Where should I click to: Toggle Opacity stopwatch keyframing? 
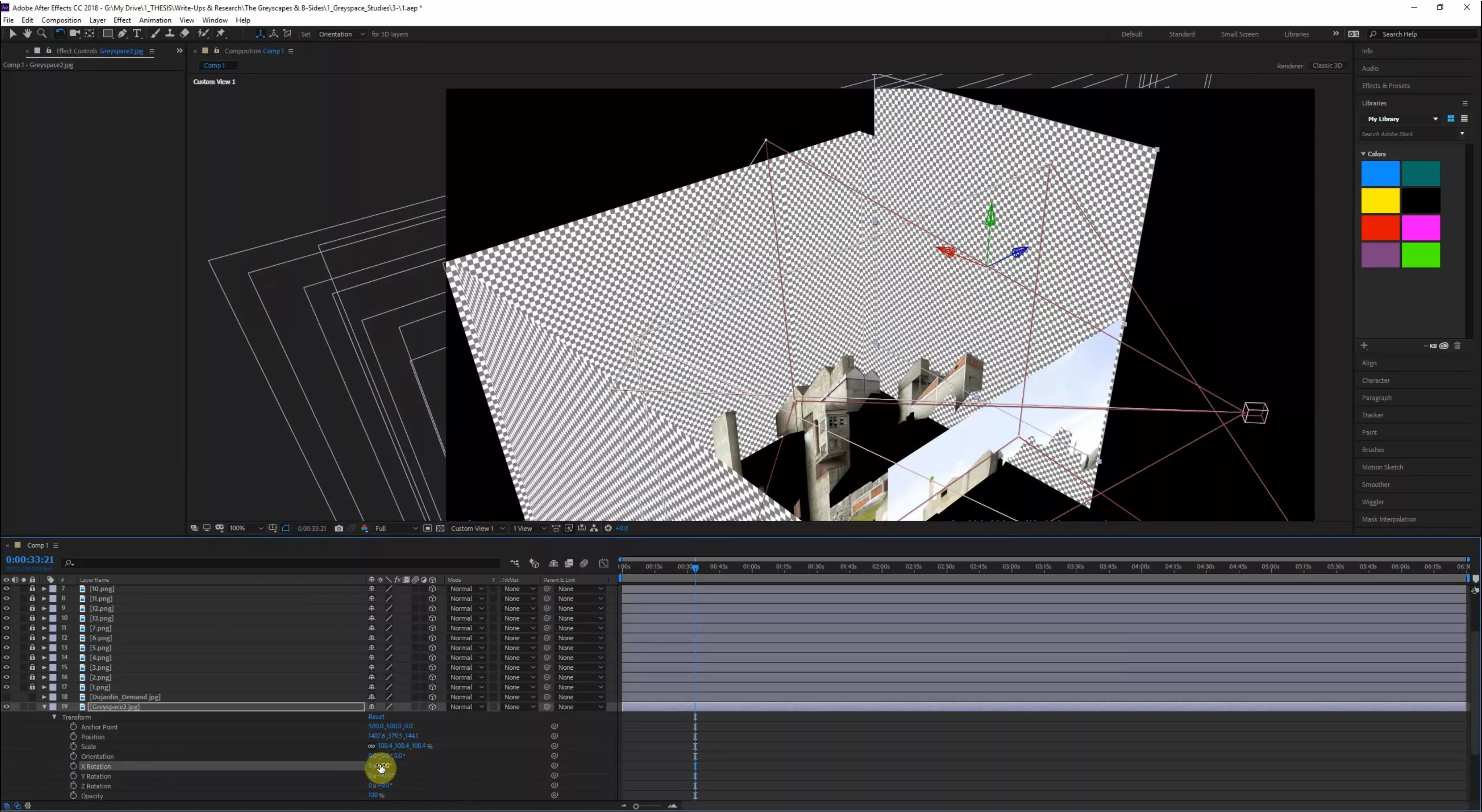pyautogui.click(x=74, y=796)
